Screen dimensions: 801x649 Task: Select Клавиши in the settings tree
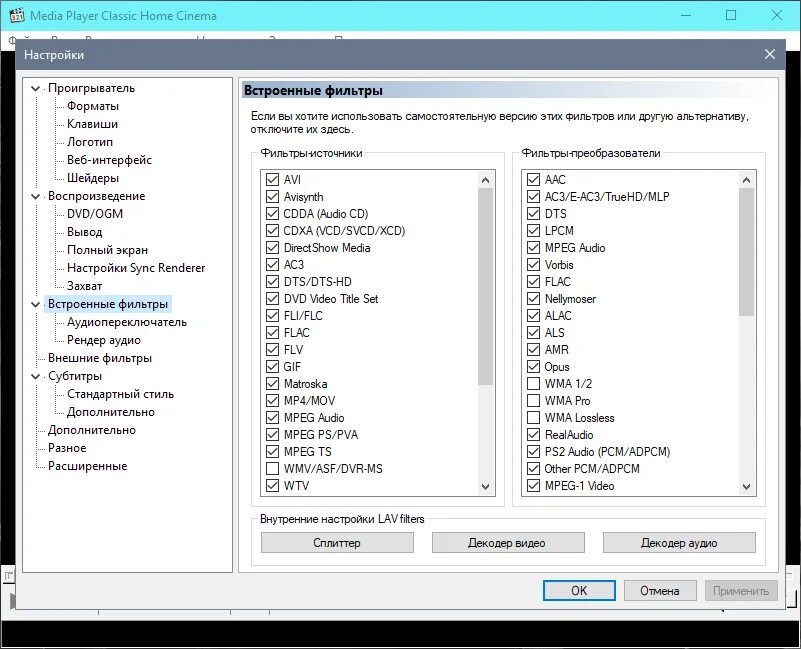click(x=92, y=124)
